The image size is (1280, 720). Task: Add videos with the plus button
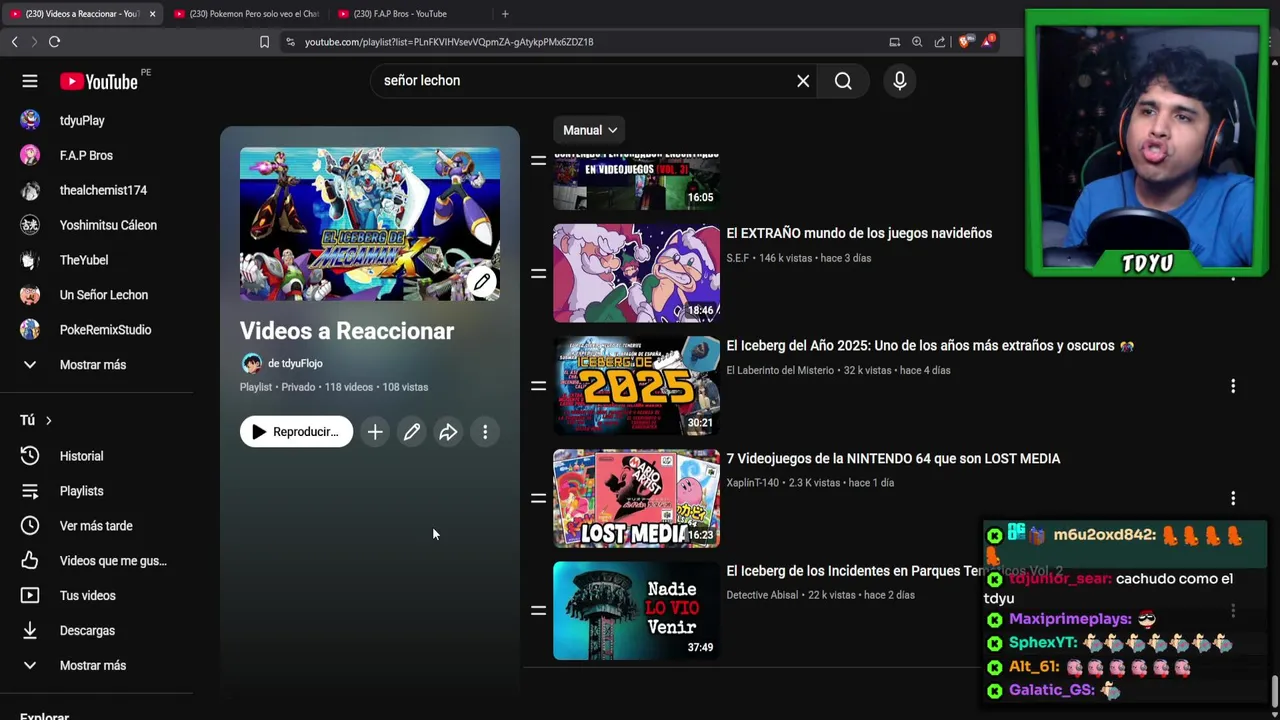tap(375, 432)
